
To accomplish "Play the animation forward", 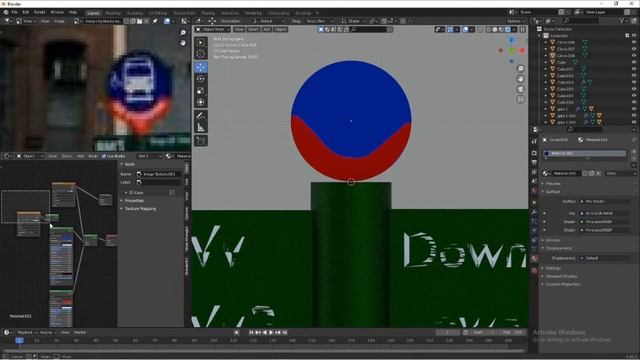I will 271,333.
